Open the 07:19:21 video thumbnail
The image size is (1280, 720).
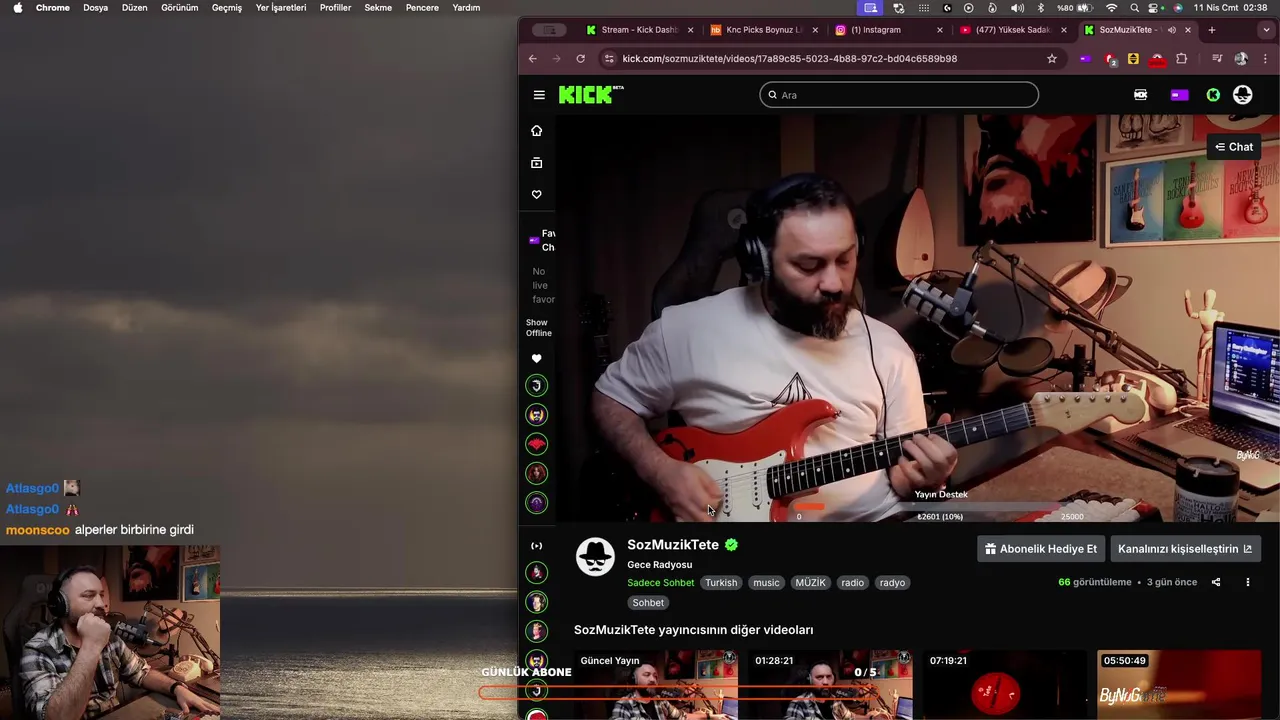(x=1004, y=685)
